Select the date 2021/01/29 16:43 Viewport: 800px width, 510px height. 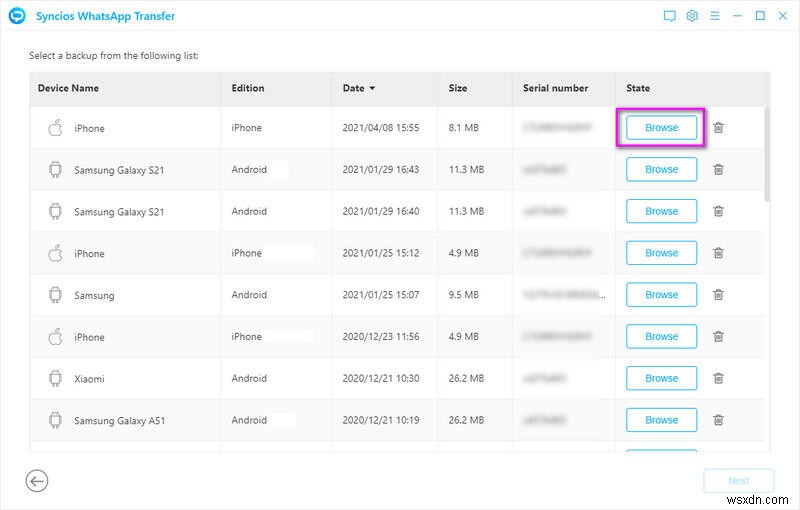[x=381, y=169]
